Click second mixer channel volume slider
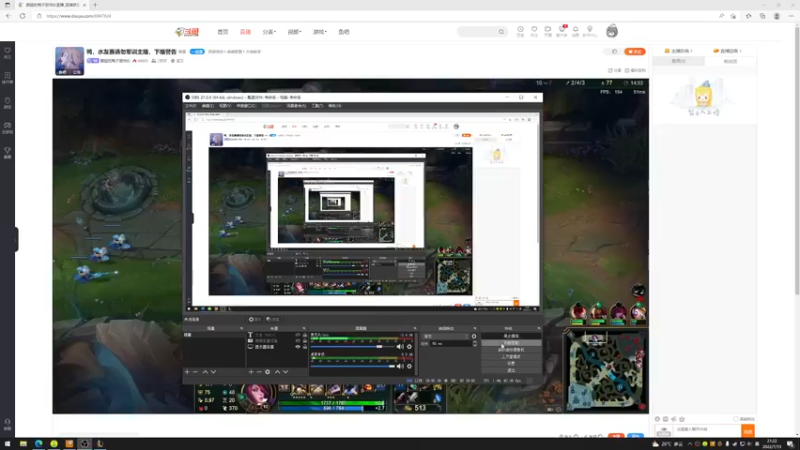The width and height of the screenshot is (800, 450). (353, 366)
